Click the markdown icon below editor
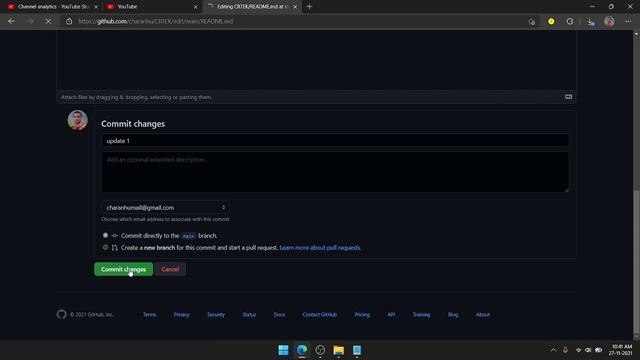Viewport: 640px width, 360px height. (x=568, y=97)
